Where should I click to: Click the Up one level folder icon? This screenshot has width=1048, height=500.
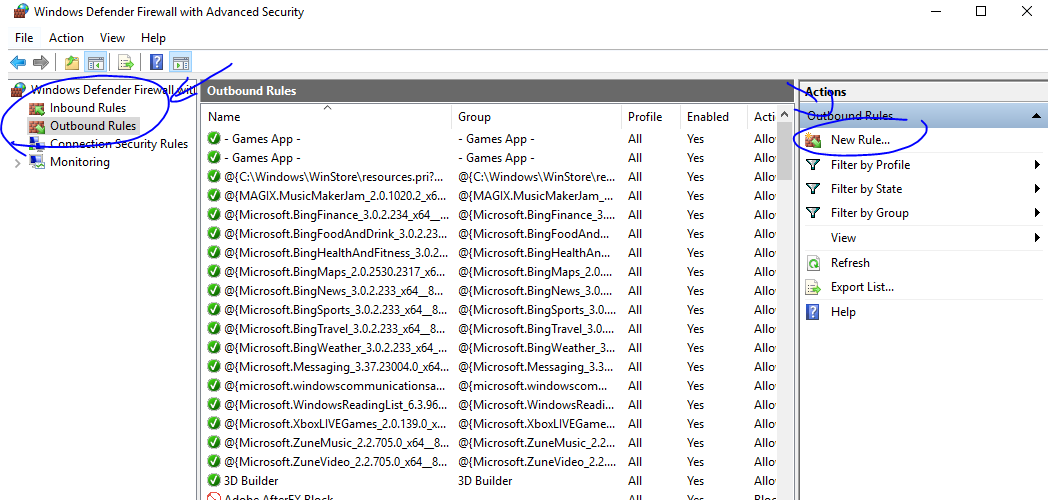point(72,63)
